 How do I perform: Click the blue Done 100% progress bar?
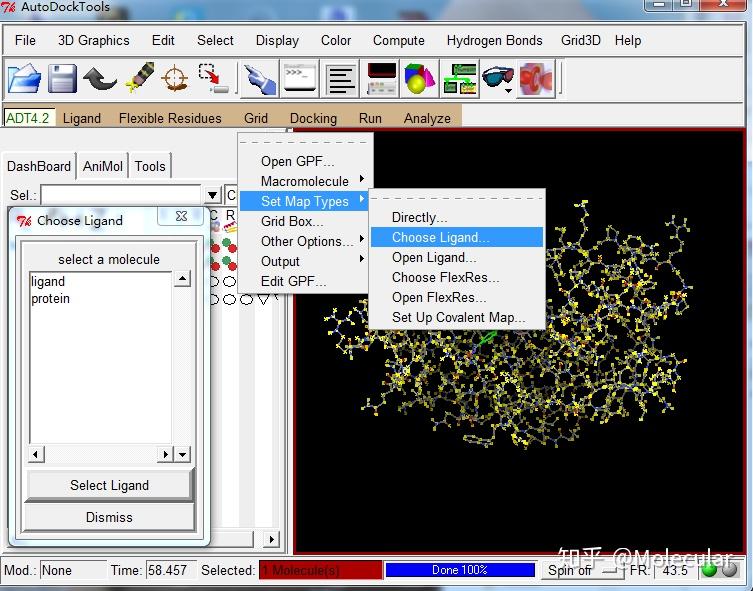click(459, 570)
